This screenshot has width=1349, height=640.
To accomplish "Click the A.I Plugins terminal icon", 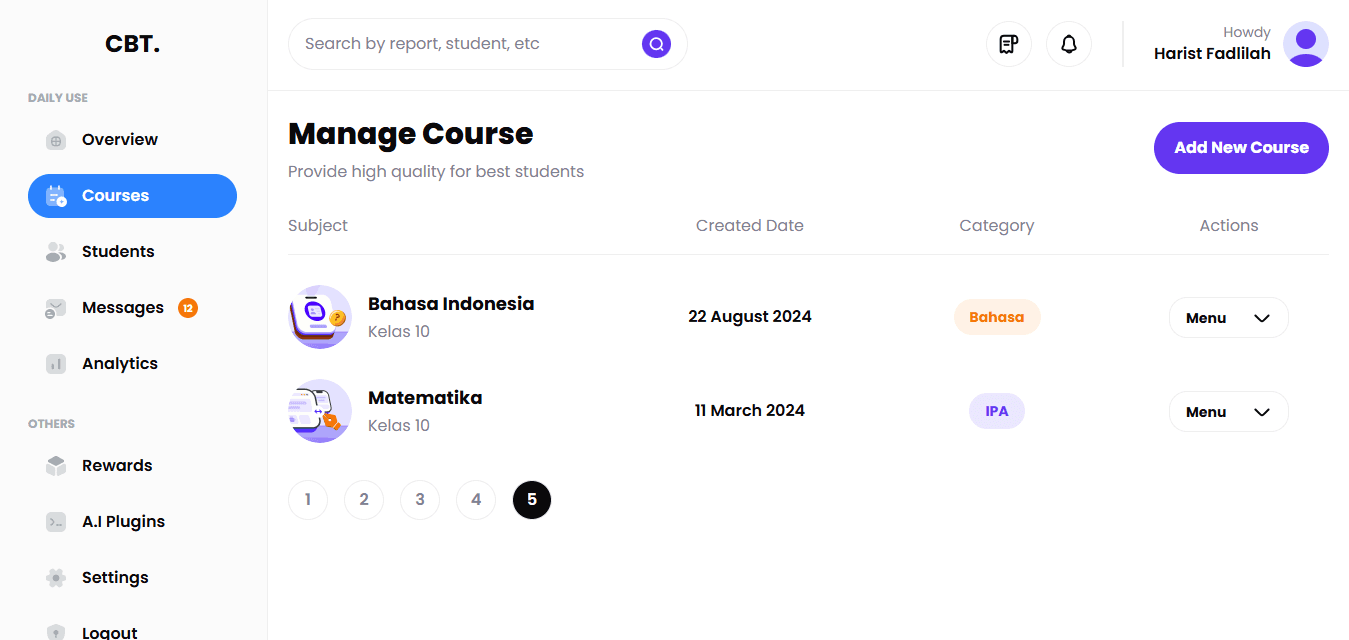I will [x=56, y=522].
